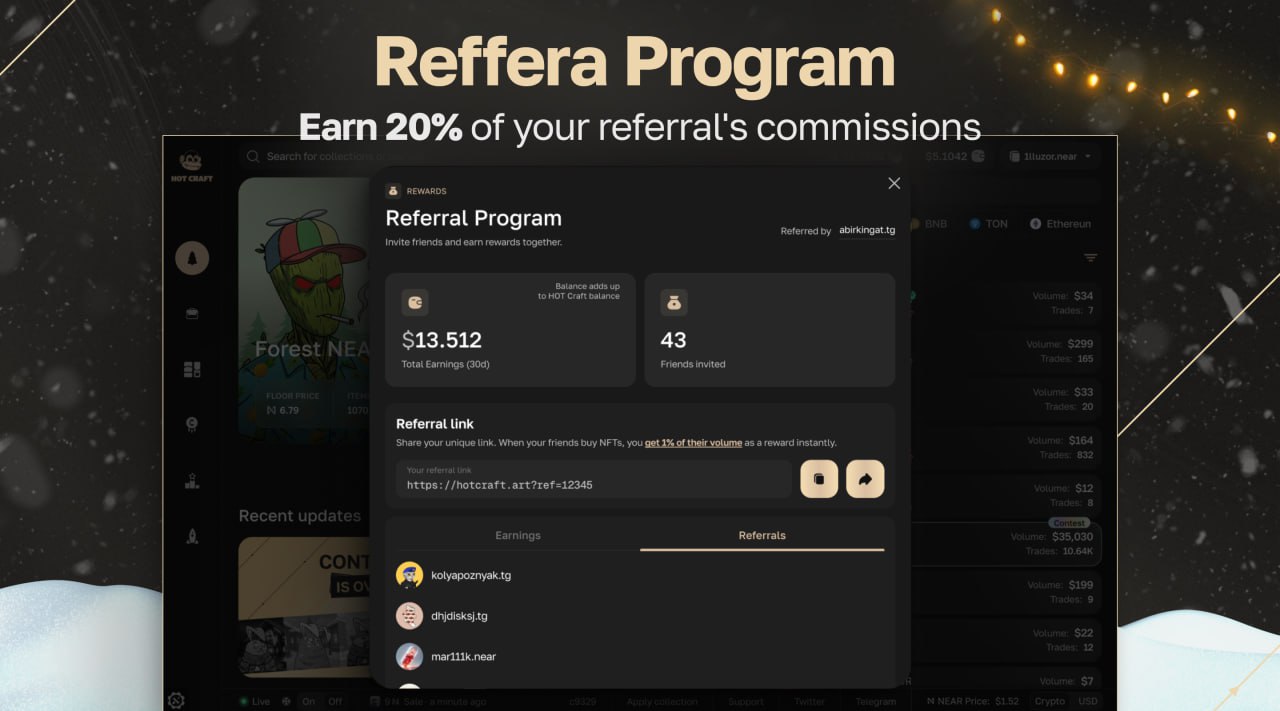Select the Ethereum chain filter
1280x711 pixels.
1060,224
